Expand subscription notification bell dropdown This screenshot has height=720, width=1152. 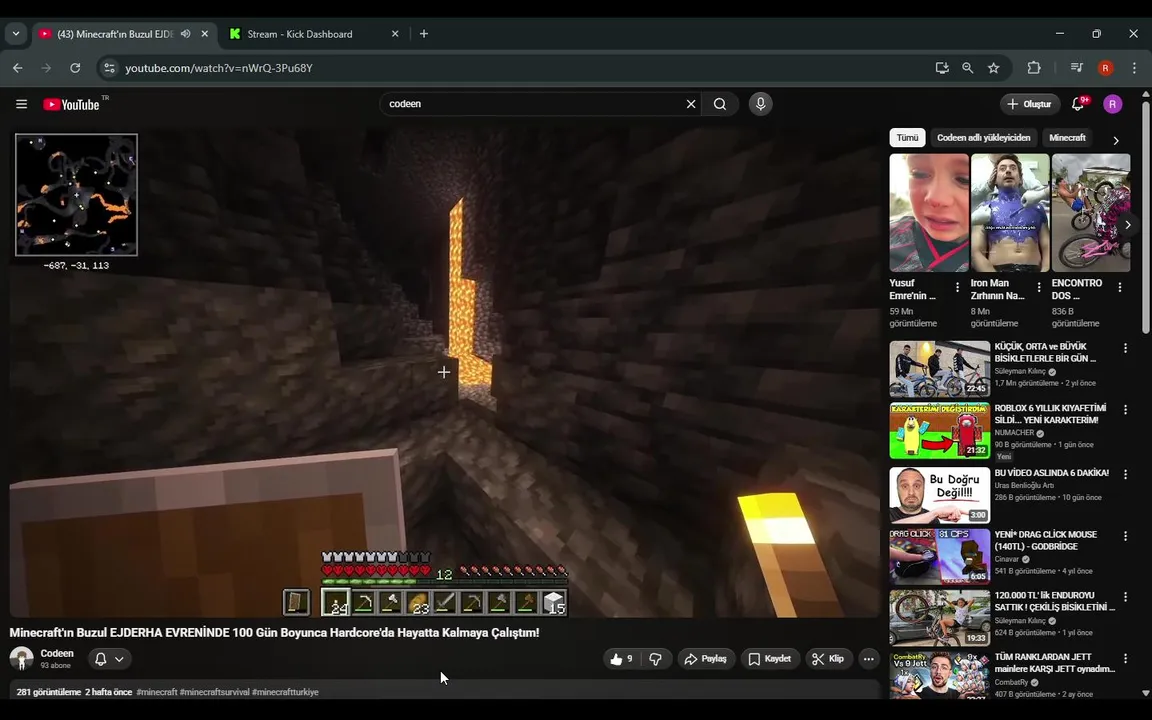(109, 659)
